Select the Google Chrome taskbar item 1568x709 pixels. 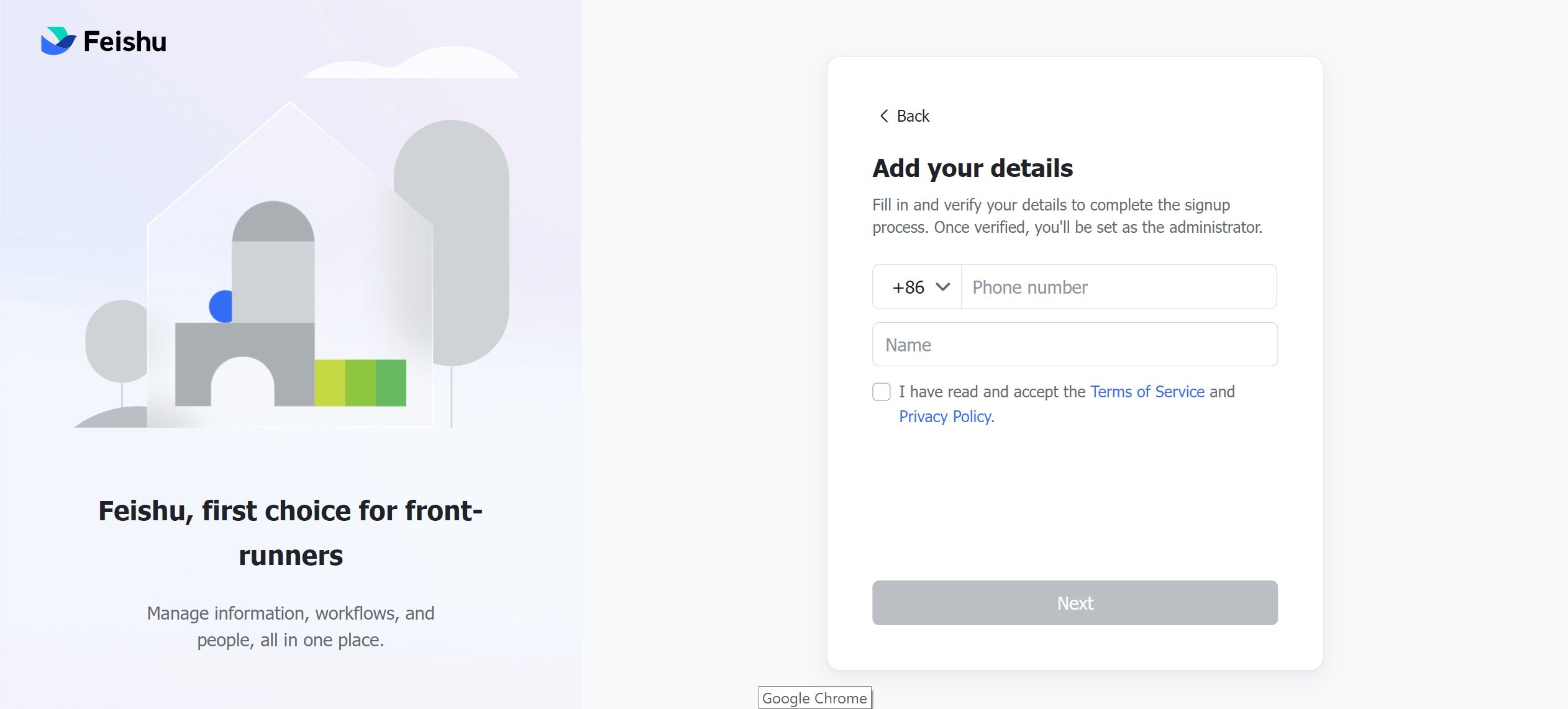(814, 698)
